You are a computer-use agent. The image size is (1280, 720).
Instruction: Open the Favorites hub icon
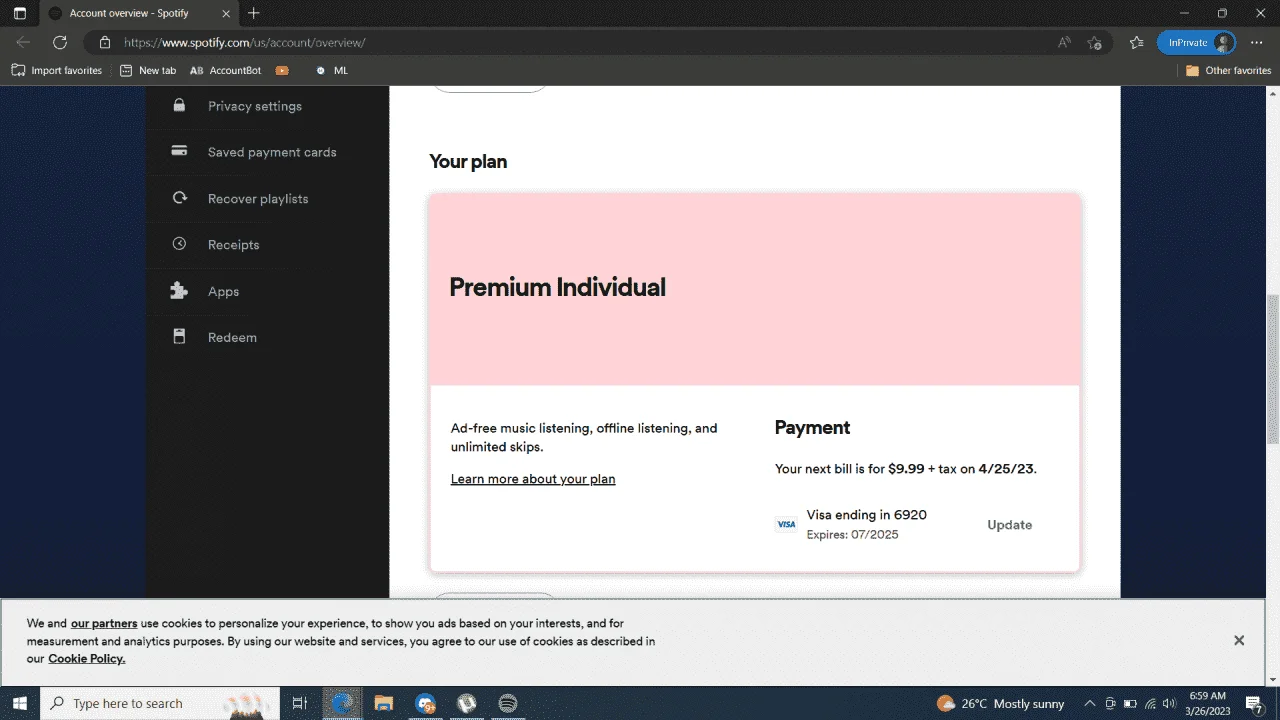[x=1136, y=43]
